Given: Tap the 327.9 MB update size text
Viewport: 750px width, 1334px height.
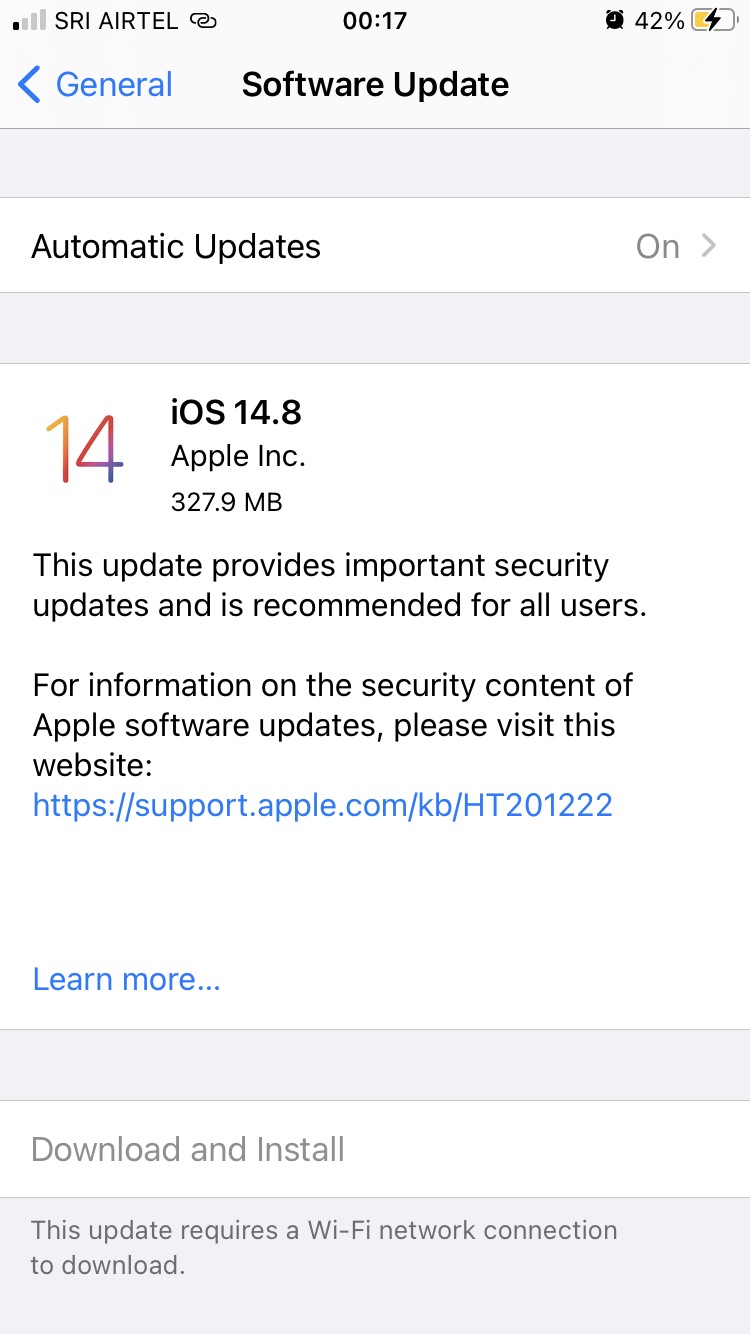Looking at the screenshot, I should pos(226,501).
